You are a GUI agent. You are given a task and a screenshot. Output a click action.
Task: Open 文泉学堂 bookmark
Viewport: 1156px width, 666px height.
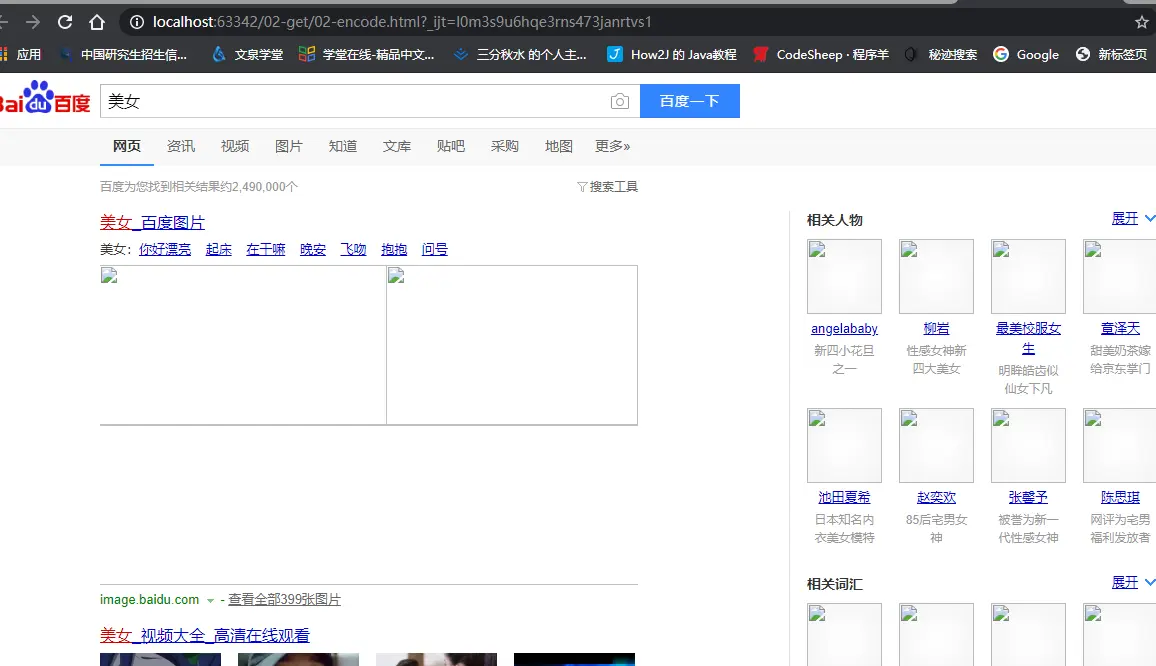pyautogui.click(x=248, y=55)
